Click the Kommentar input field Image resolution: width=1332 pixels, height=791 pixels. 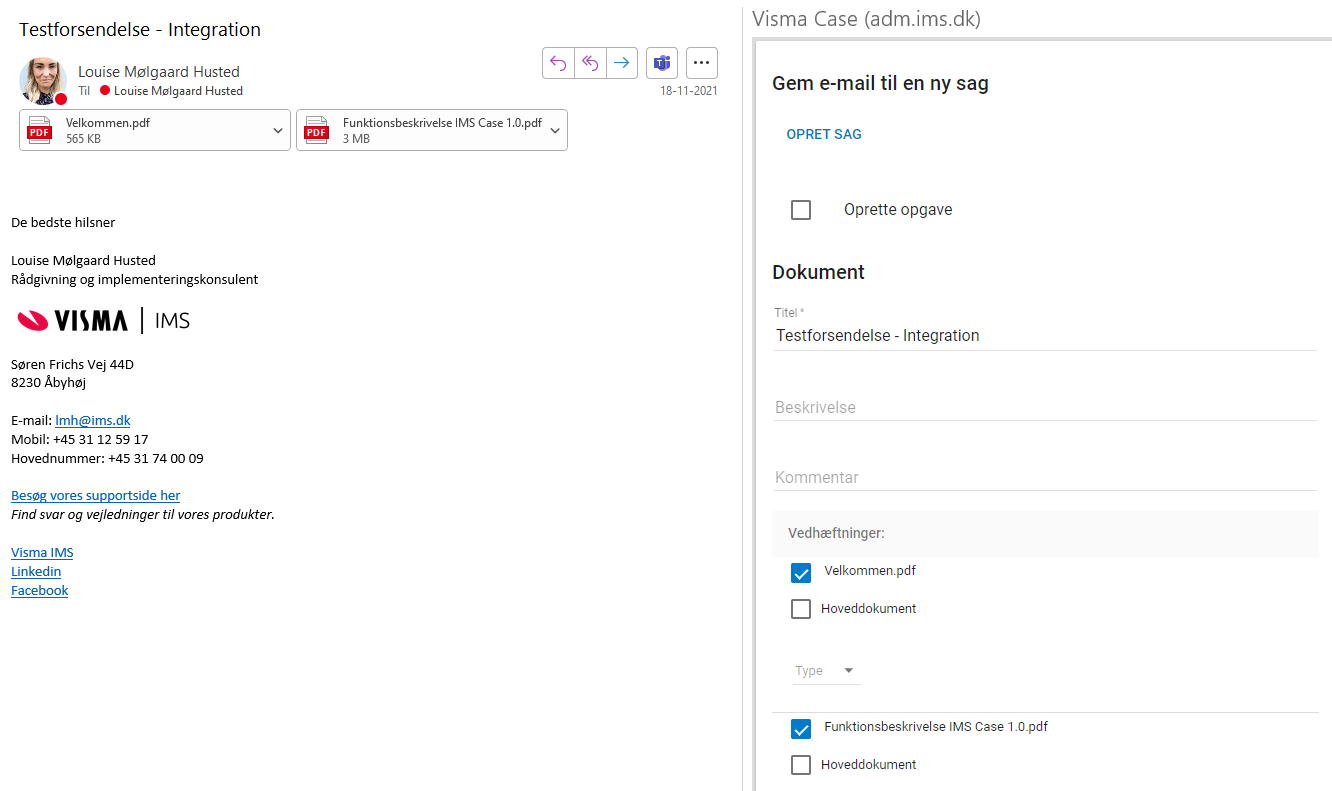pyautogui.click(x=1045, y=478)
